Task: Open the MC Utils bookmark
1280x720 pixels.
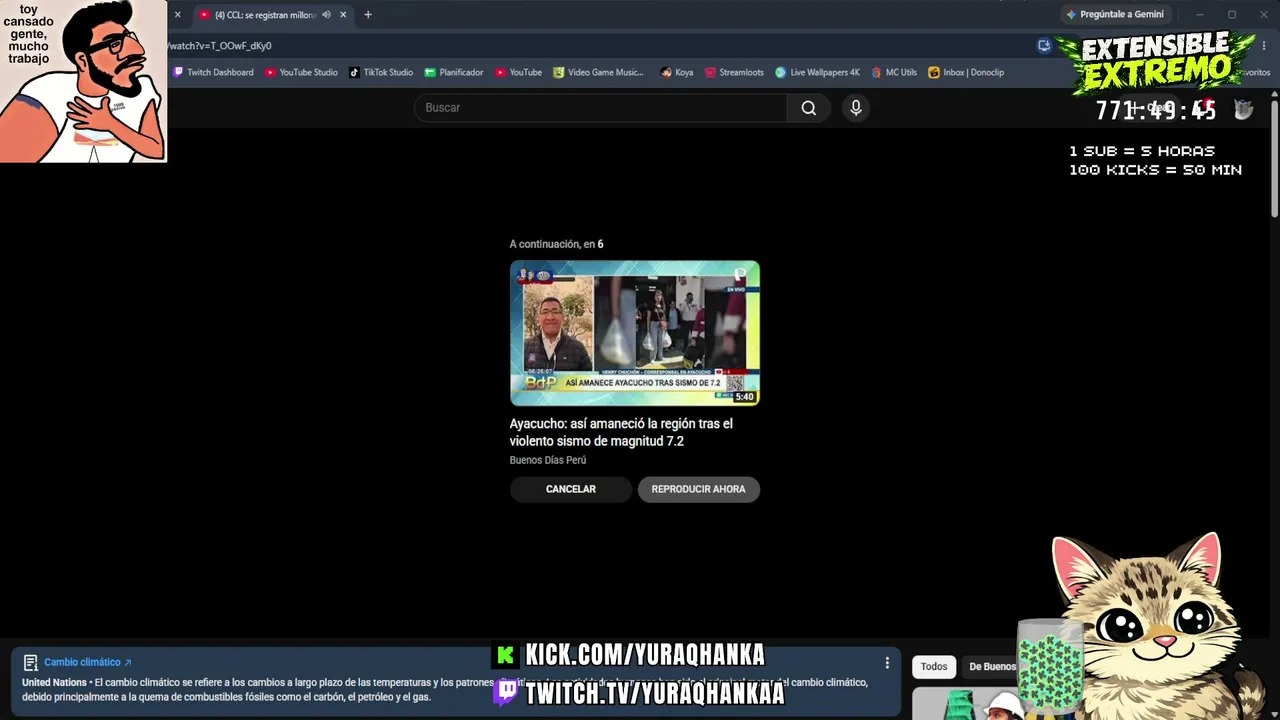Action: point(894,72)
